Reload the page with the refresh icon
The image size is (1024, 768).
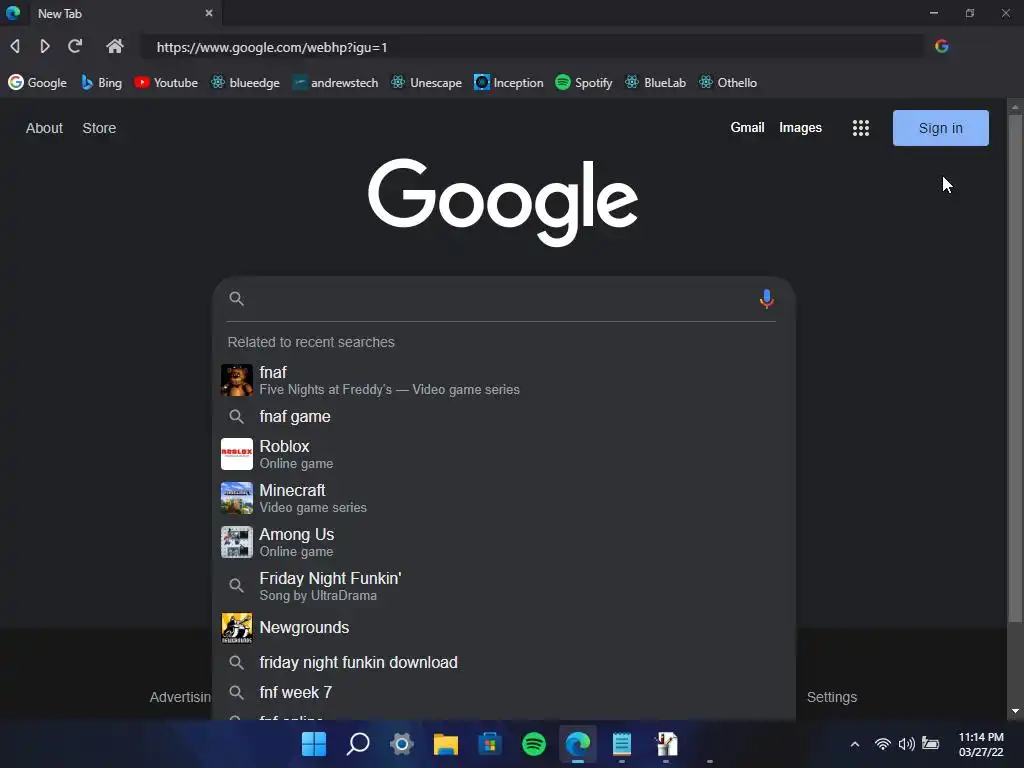coord(75,46)
